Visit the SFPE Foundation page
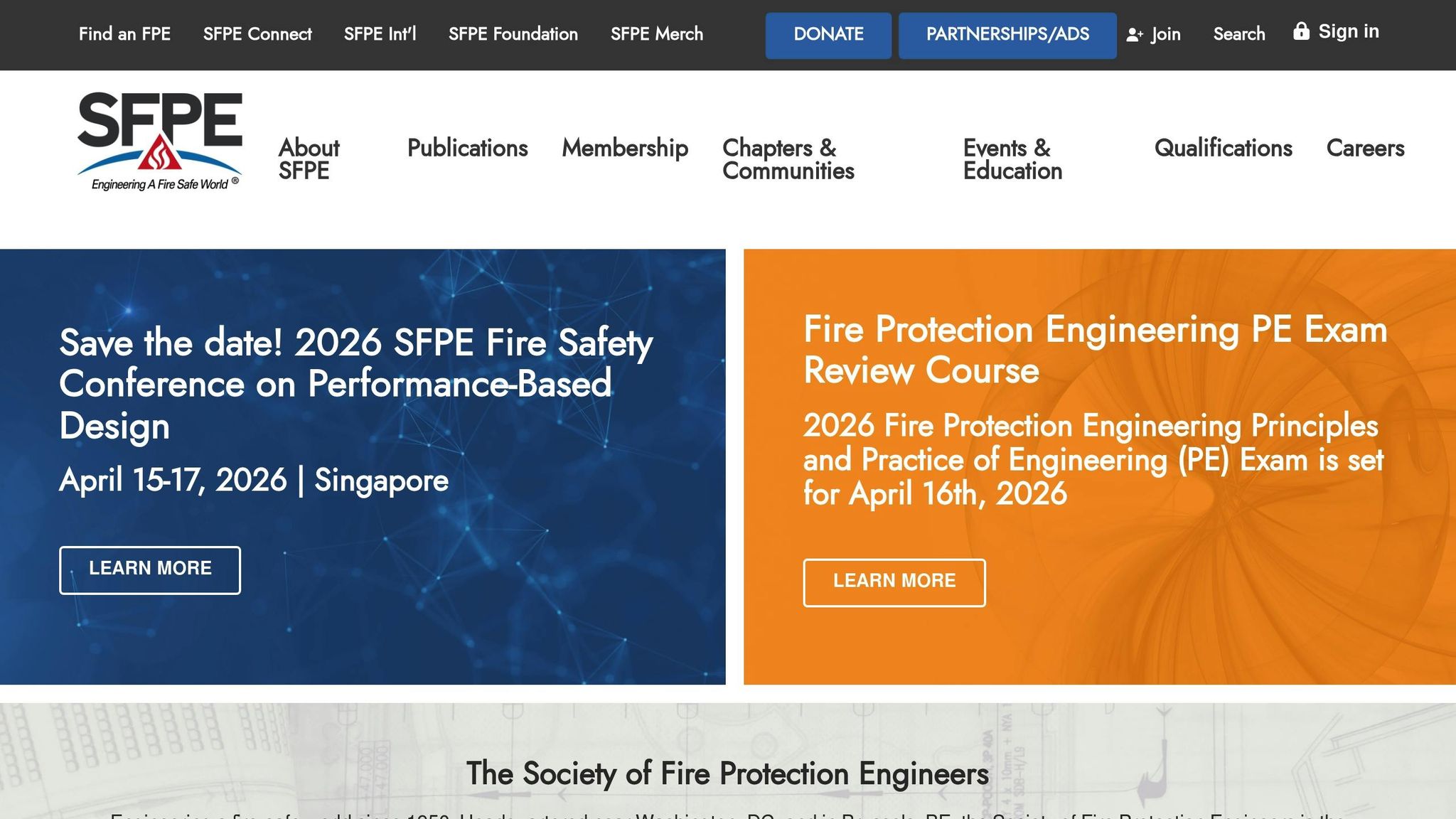1456x819 pixels. pyautogui.click(x=513, y=34)
